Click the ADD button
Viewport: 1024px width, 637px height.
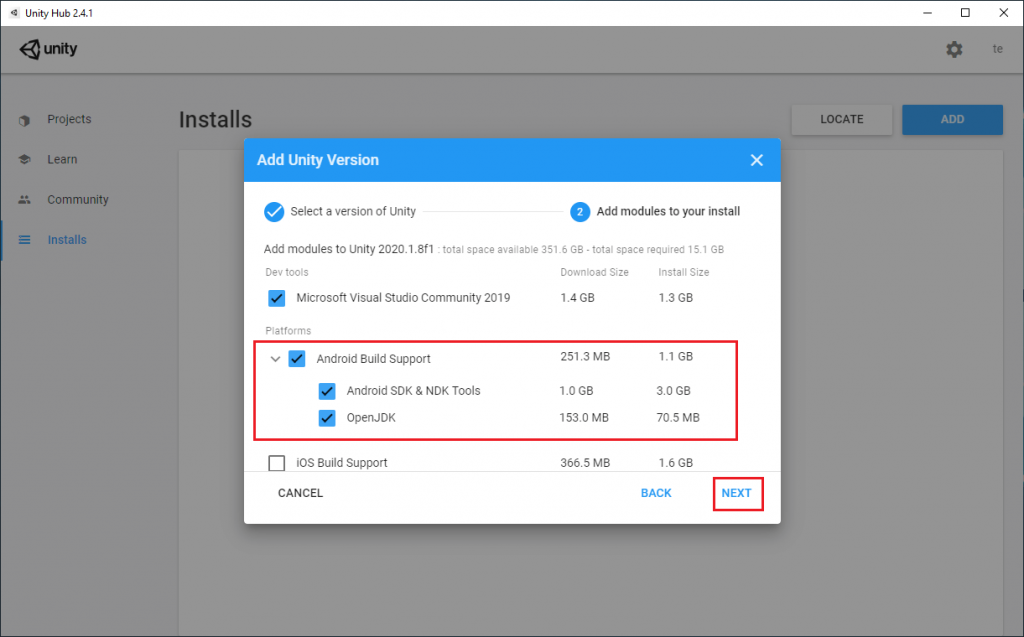point(952,120)
